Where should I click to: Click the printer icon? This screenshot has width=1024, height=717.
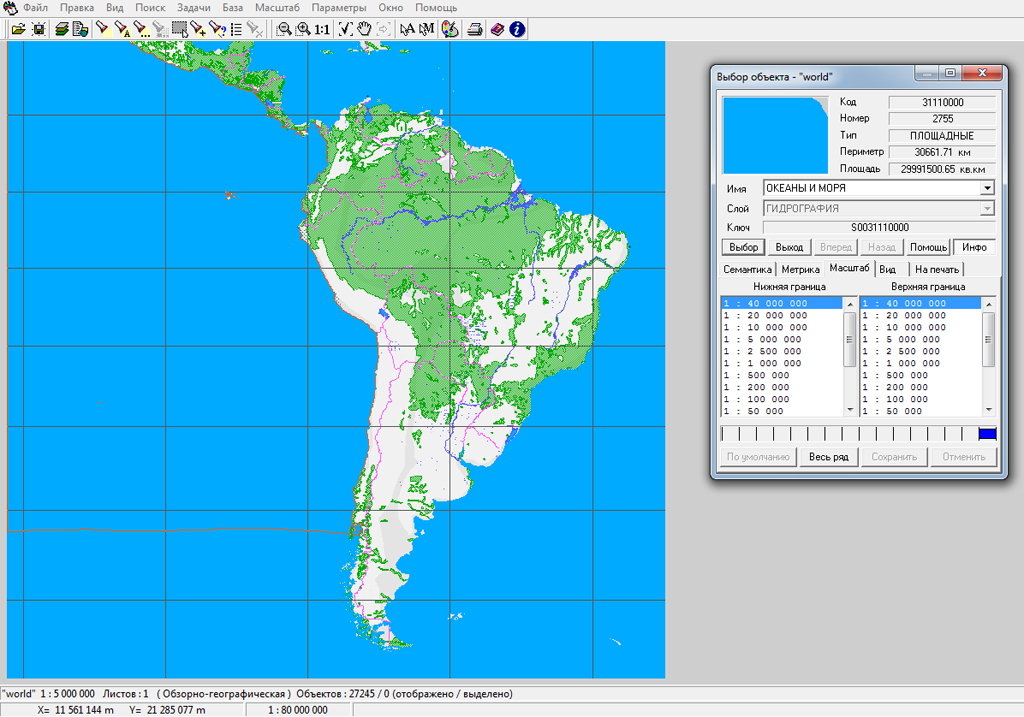point(475,29)
